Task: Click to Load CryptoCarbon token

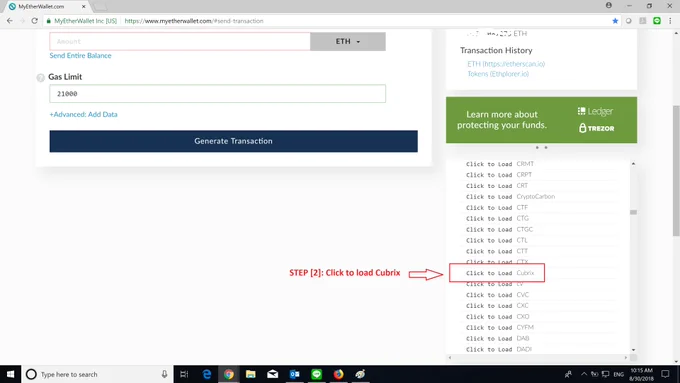Action: coord(510,196)
